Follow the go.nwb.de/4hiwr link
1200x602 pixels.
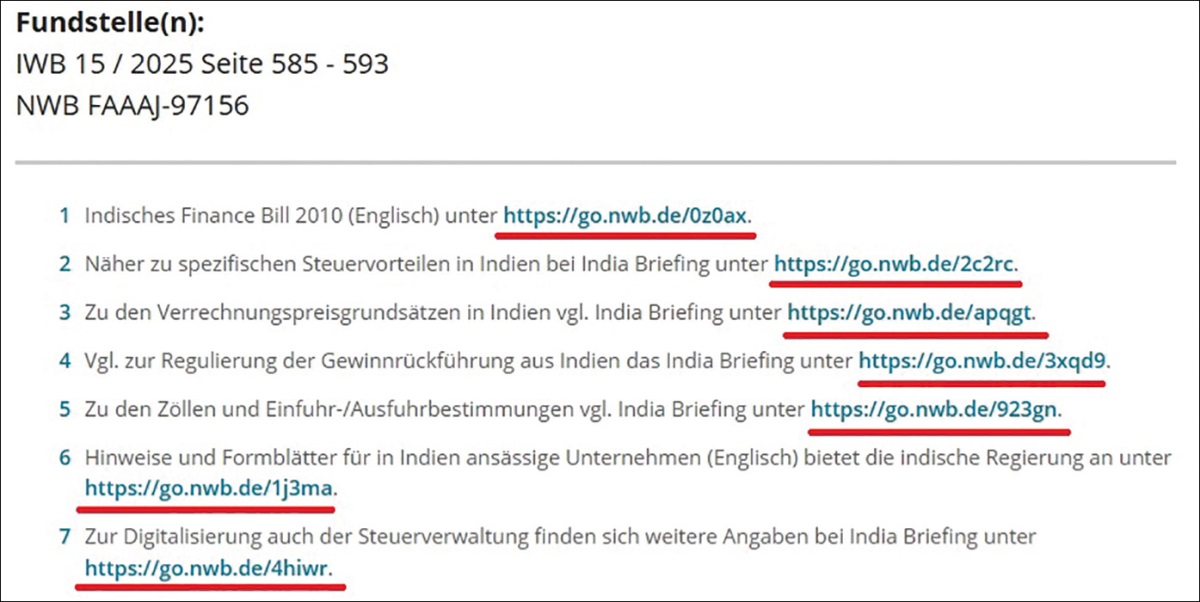[208, 568]
